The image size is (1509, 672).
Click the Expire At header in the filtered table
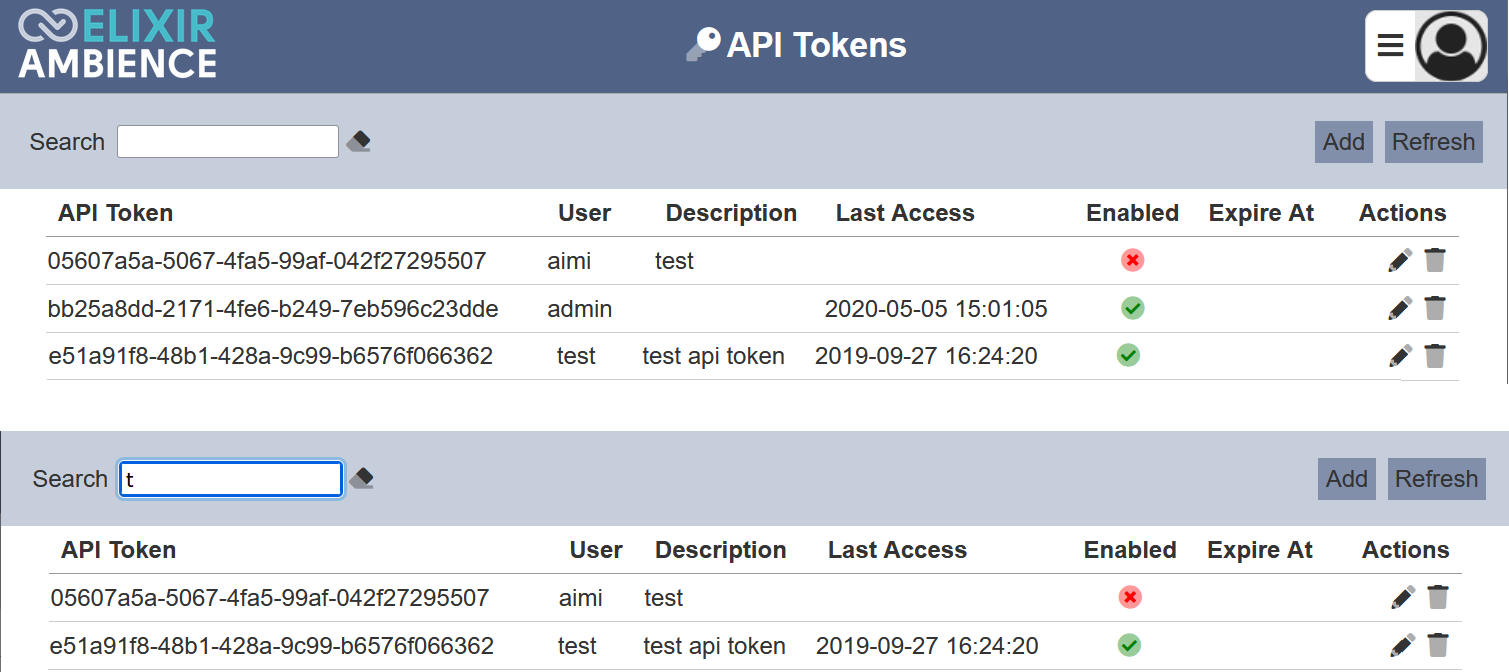[x=1259, y=550]
